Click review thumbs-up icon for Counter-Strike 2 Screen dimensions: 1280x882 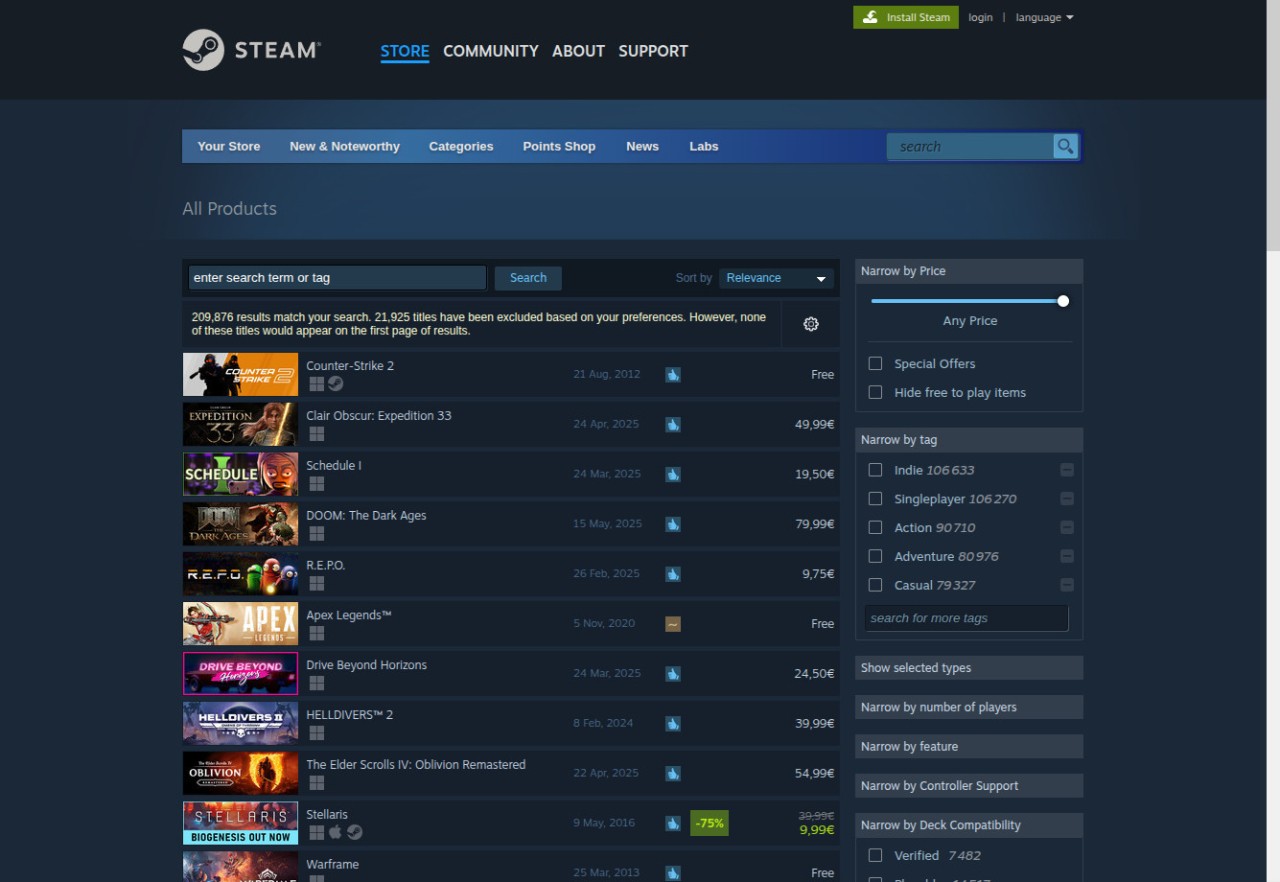(x=673, y=374)
